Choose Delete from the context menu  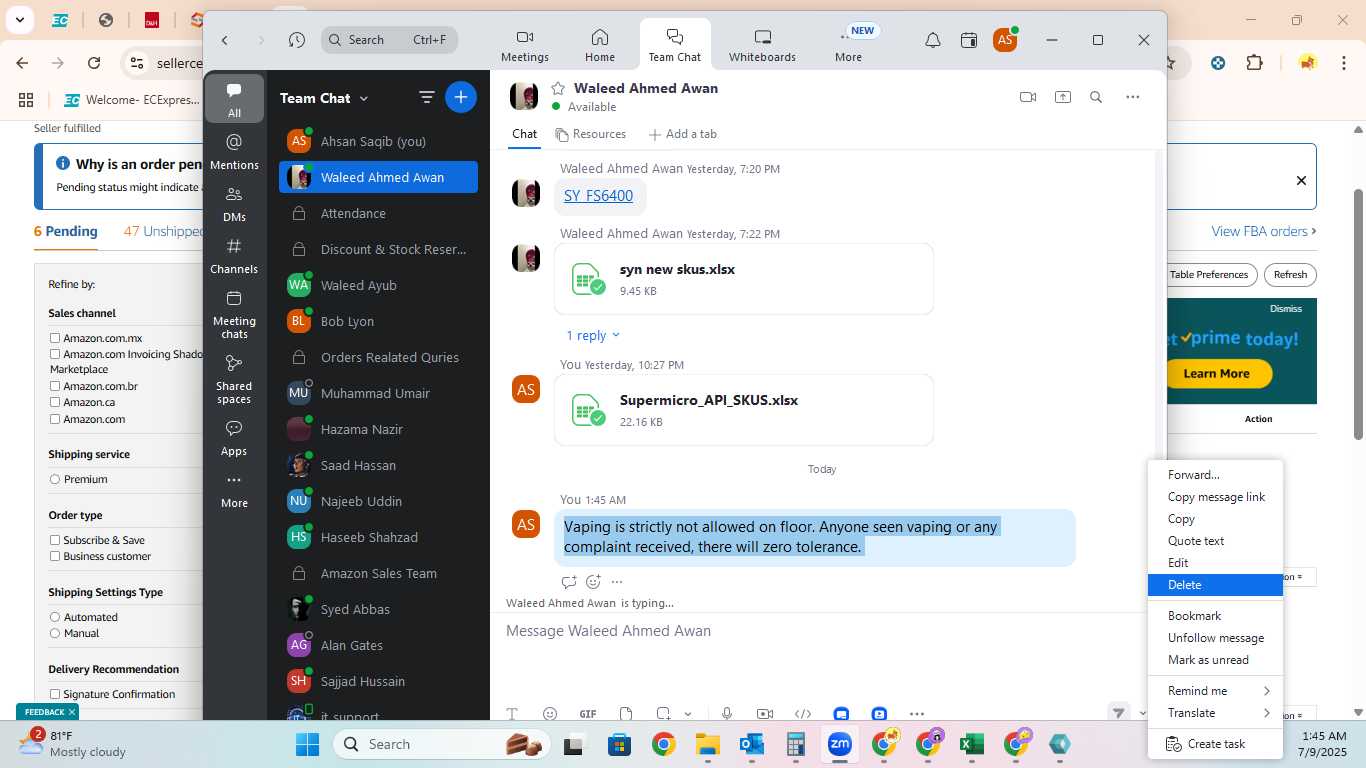coord(1215,585)
